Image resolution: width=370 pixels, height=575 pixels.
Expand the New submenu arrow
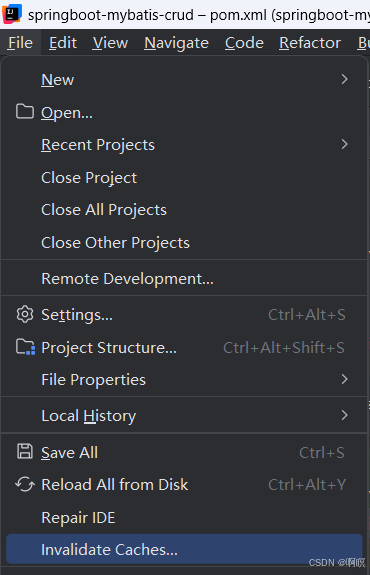[344, 79]
